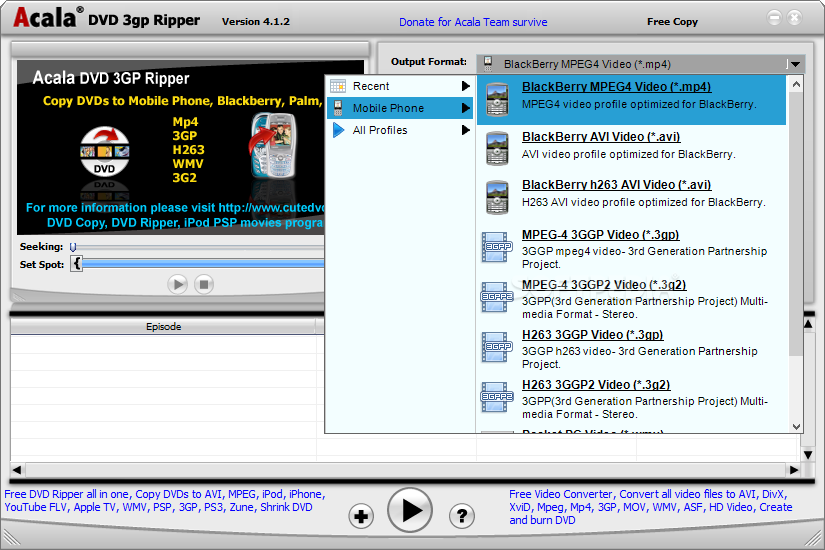The height and width of the screenshot is (550, 825).
Task: Start ripping with large play button
Action: 410,510
